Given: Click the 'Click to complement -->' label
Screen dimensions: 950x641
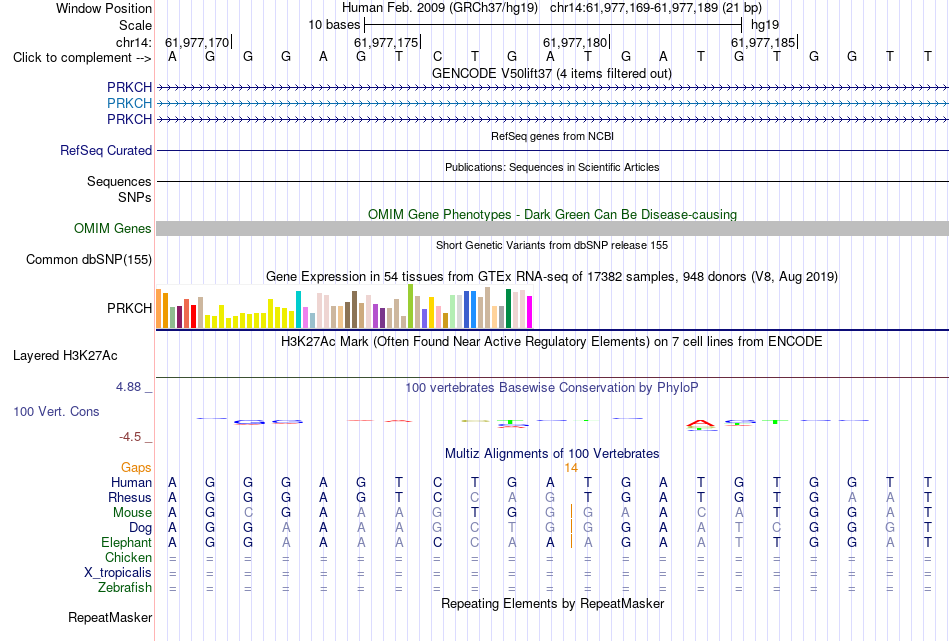Looking at the screenshot, I should tap(82, 58).
